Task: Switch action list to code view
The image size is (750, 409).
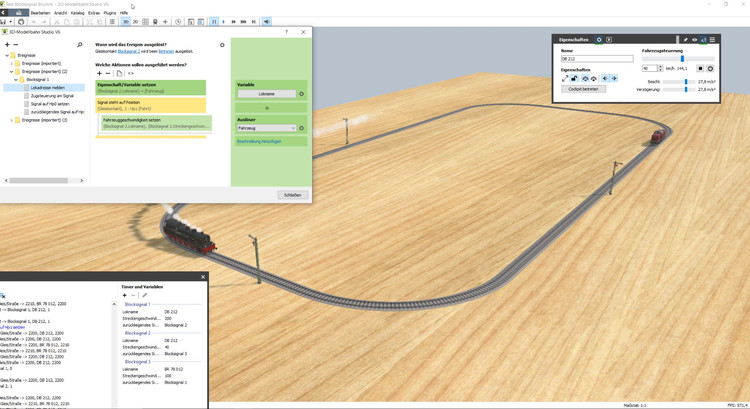Action: (131, 73)
